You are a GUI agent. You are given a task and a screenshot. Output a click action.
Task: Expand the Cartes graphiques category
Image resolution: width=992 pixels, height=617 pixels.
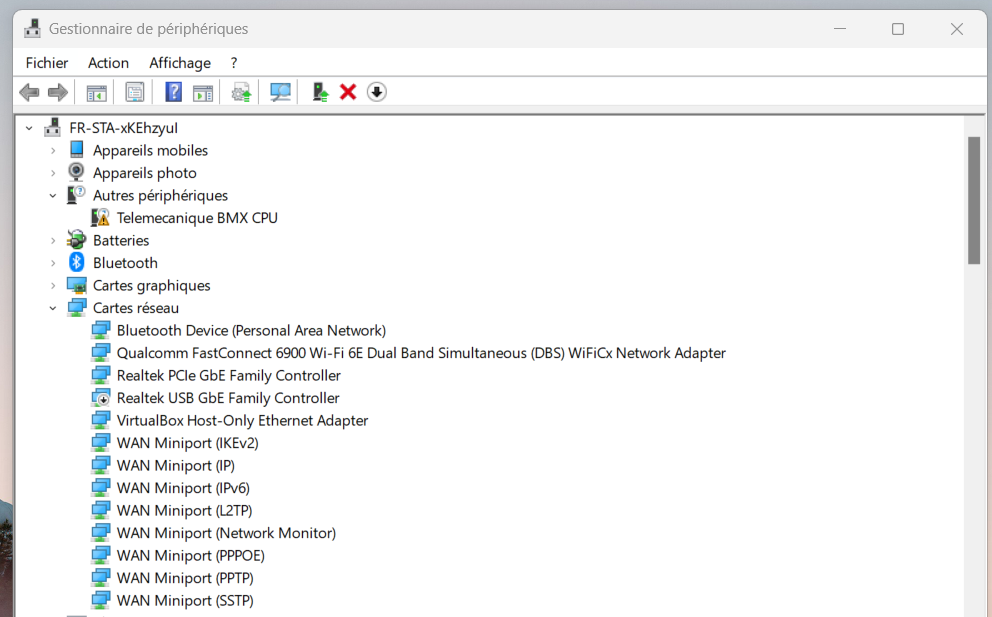53,286
